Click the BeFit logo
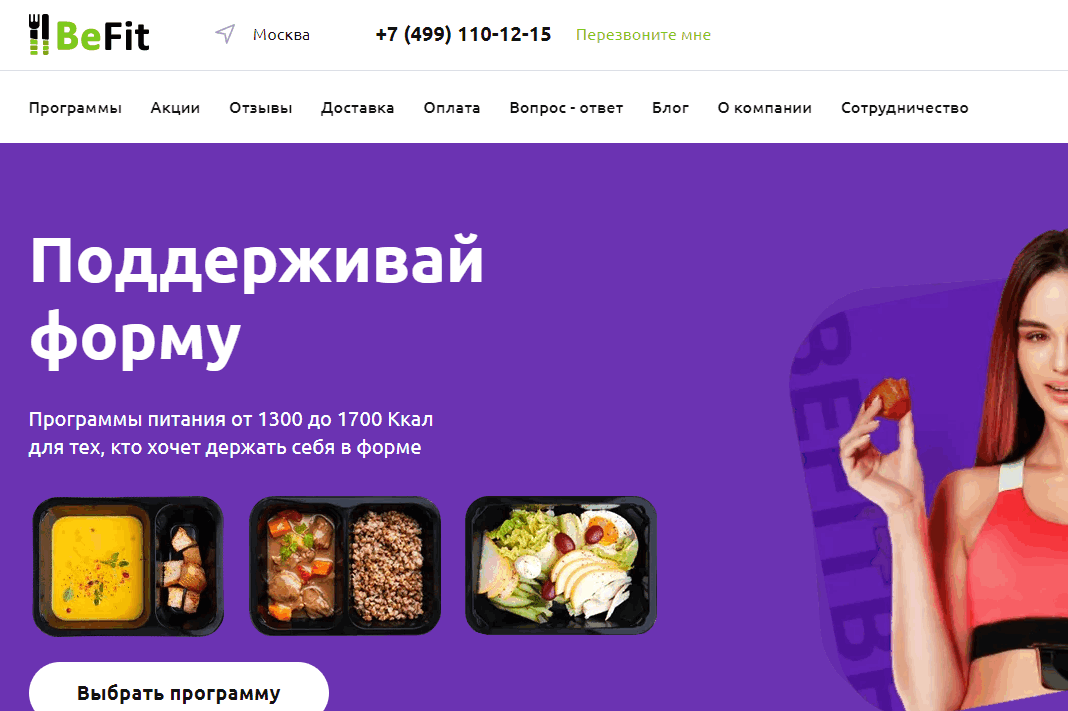1068x711 pixels. pos(89,35)
